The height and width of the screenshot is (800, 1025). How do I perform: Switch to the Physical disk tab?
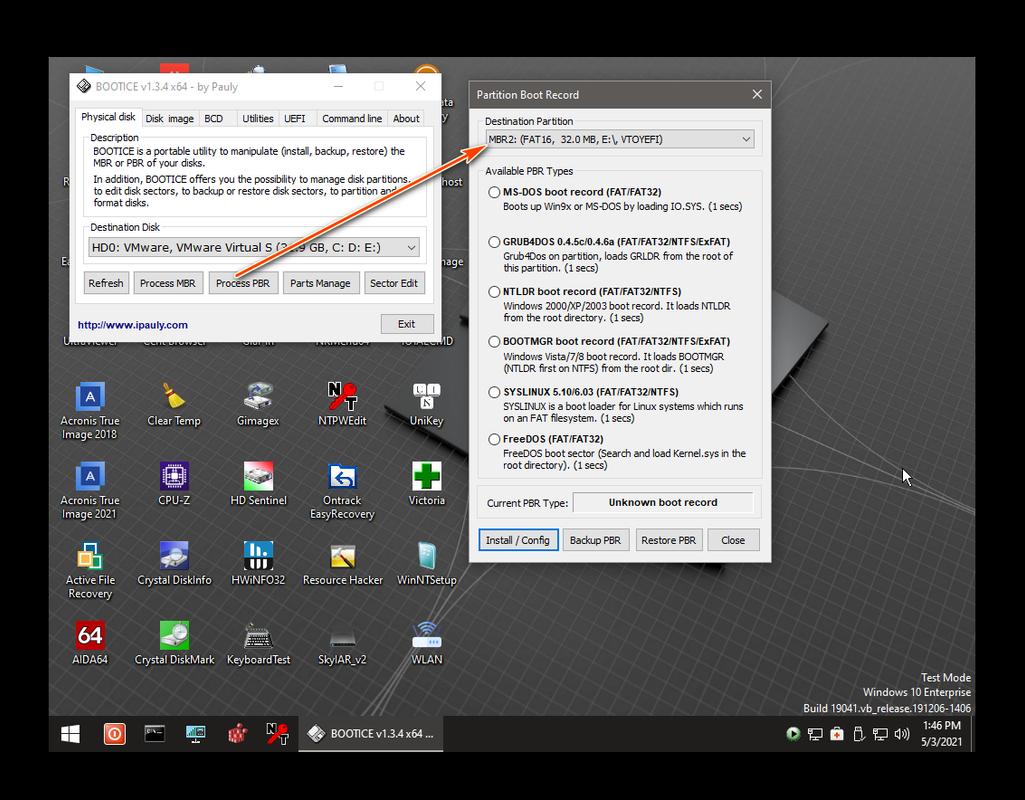pos(108,117)
